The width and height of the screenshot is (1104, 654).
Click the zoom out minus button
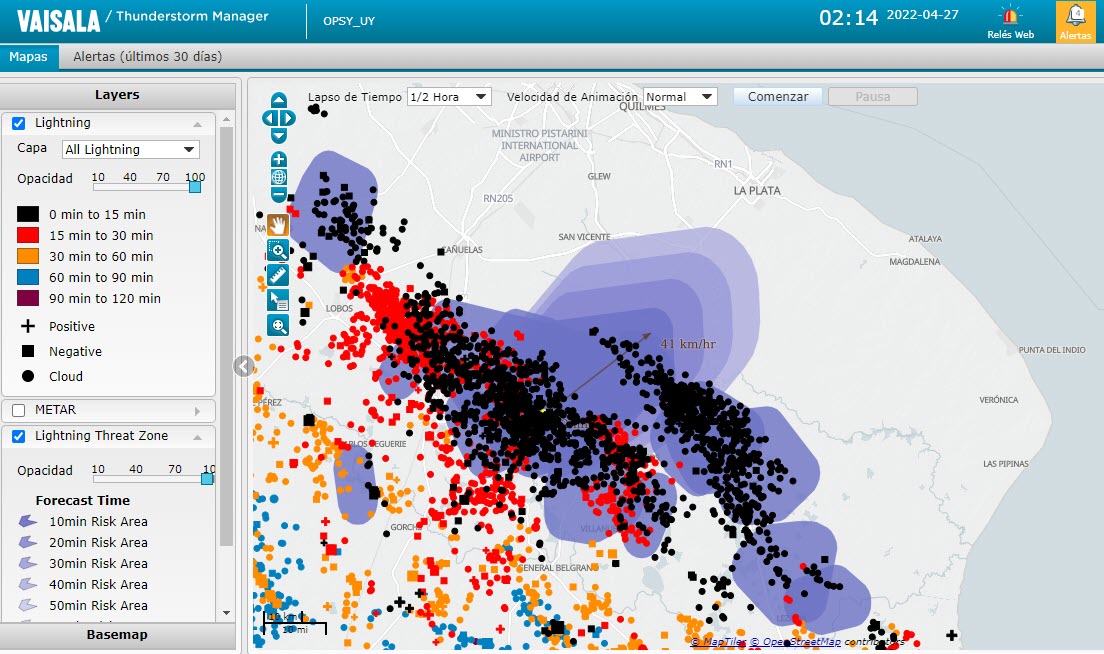tap(279, 194)
